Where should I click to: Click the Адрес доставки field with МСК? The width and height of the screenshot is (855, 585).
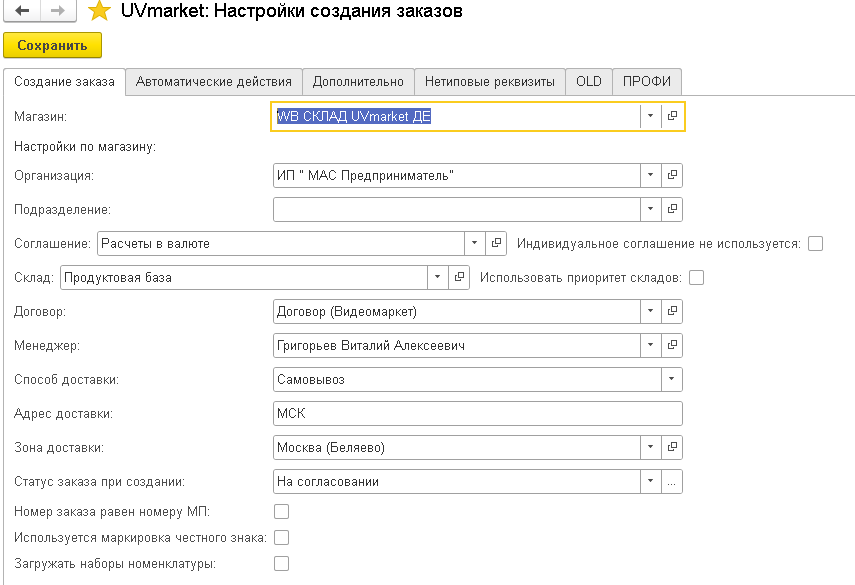tap(478, 413)
